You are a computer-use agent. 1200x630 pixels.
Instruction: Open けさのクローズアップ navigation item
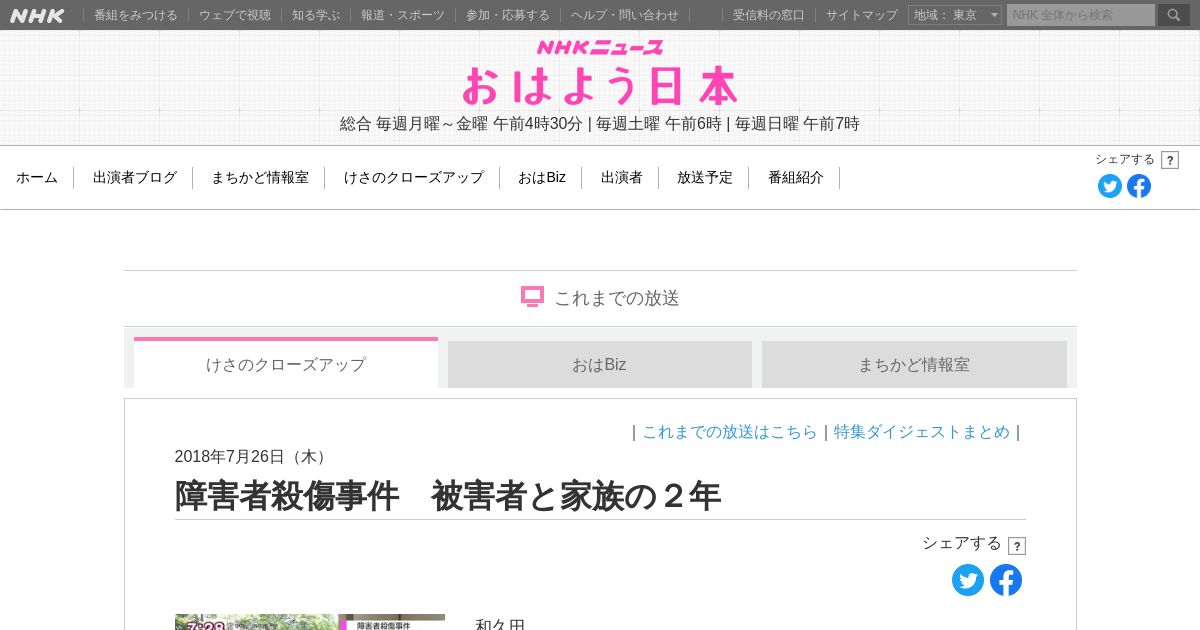click(414, 177)
